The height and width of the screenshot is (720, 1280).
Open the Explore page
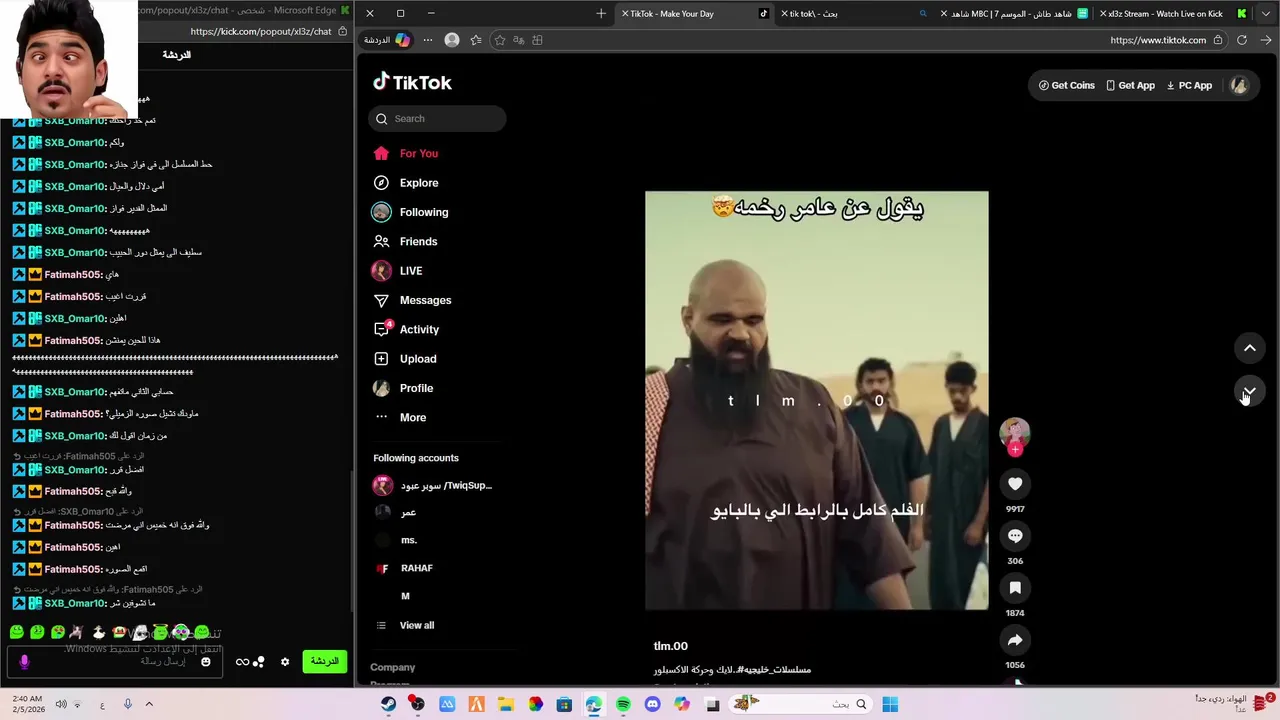click(x=405, y=183)
